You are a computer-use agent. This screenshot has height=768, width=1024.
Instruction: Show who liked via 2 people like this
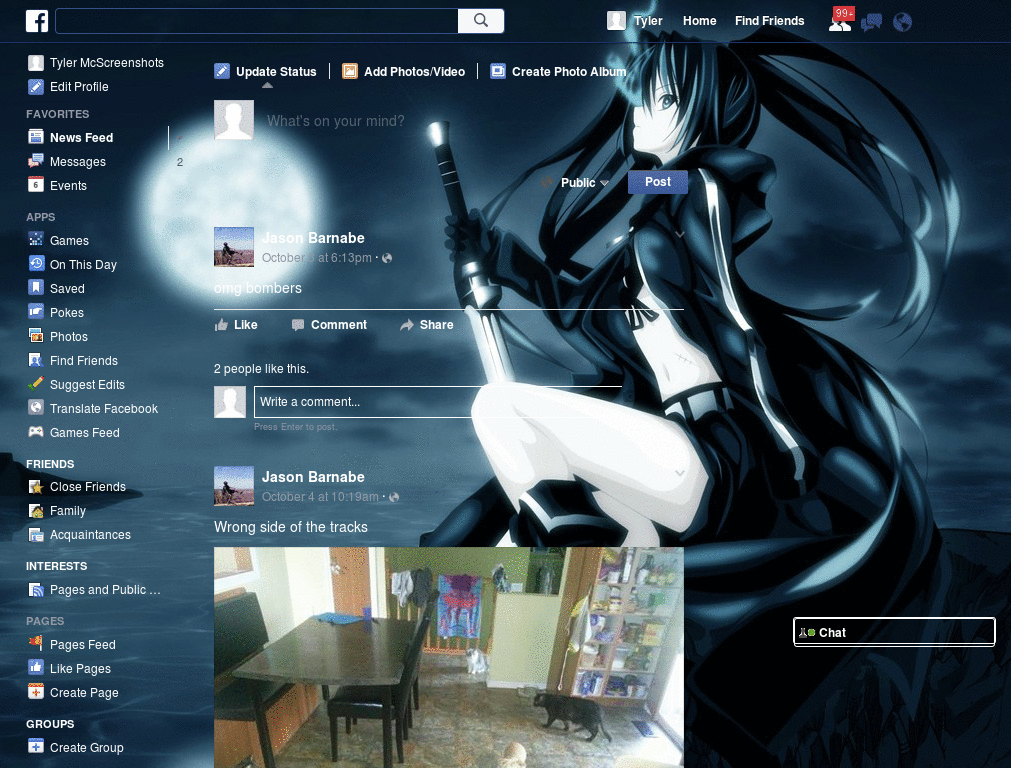(x=261, y=368)
